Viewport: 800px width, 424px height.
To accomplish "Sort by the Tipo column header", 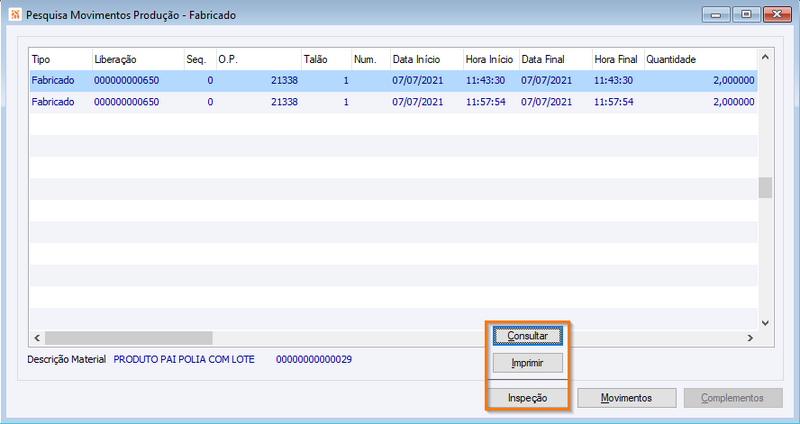I will [x=61, y=60].
